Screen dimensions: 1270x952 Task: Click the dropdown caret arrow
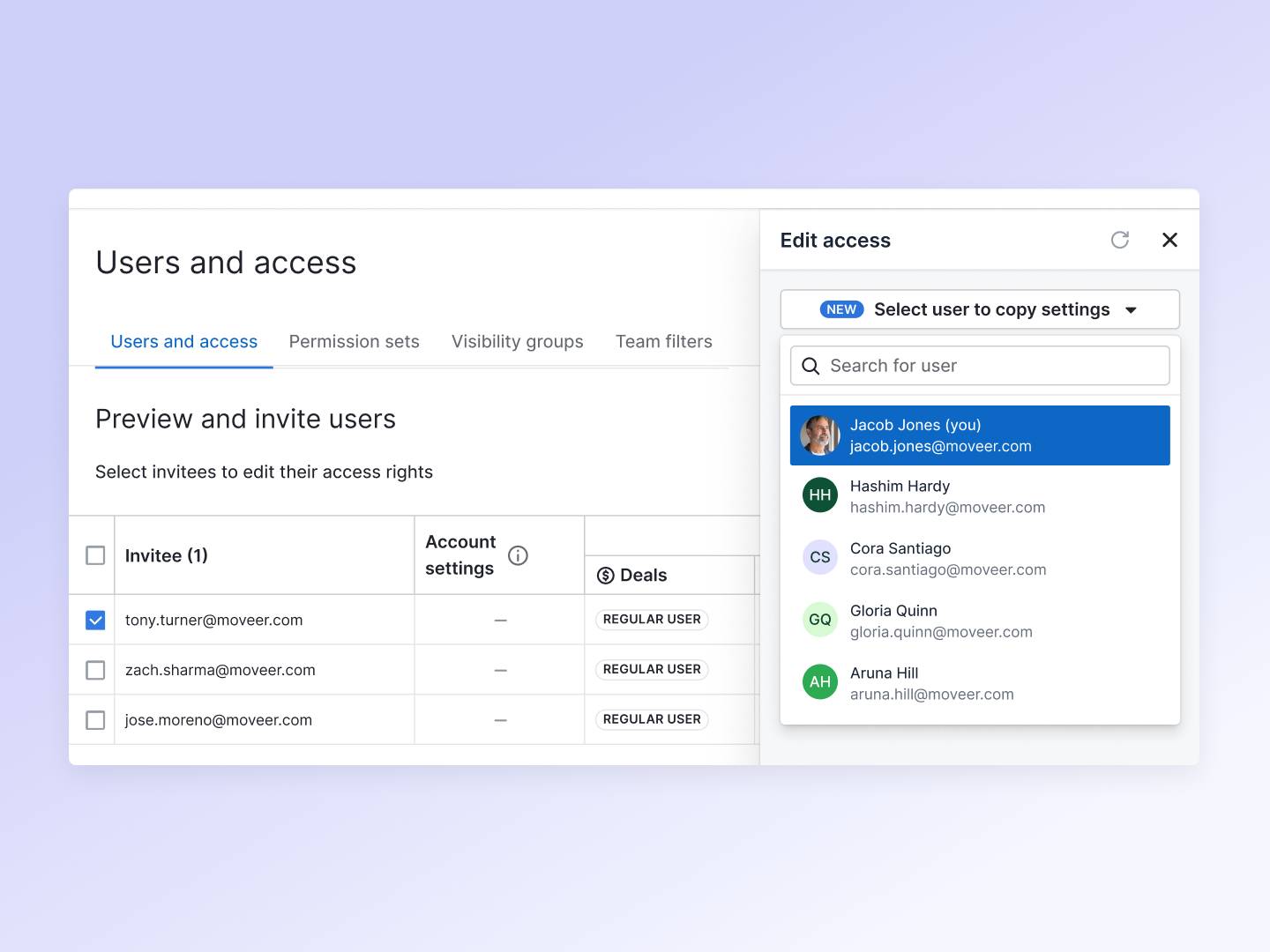(1131, 310)
